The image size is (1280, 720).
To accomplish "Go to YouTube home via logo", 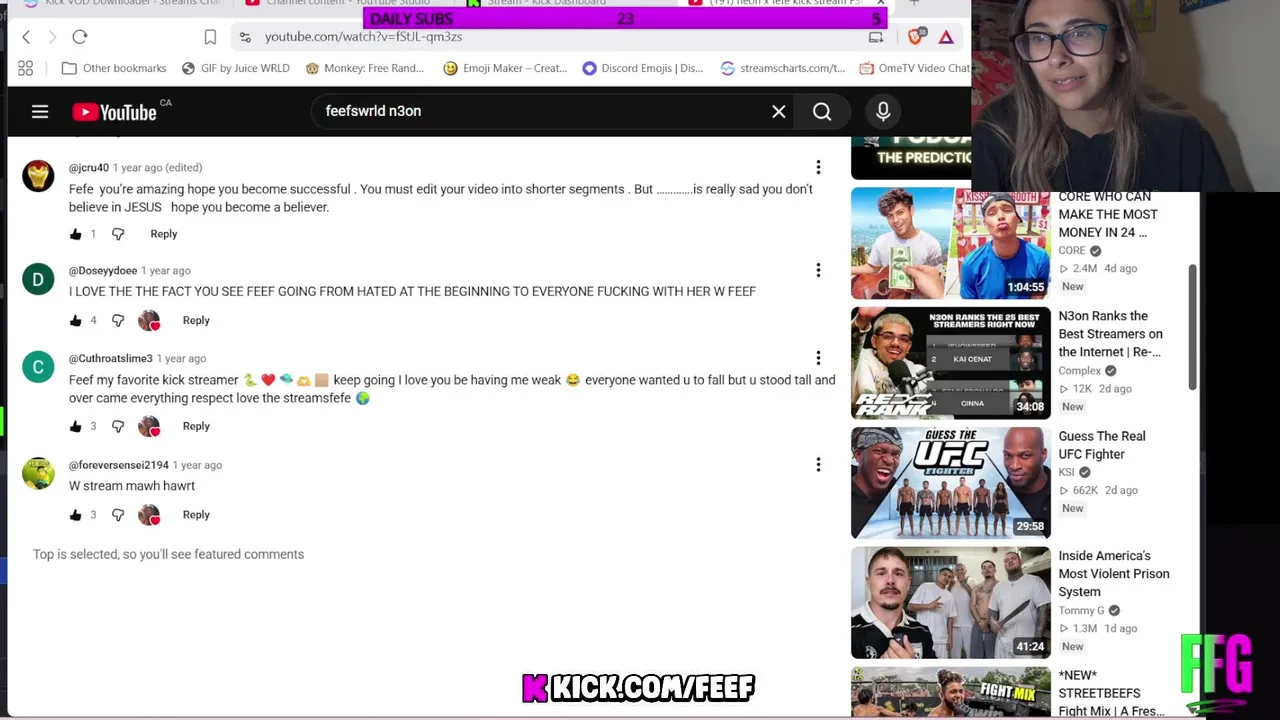I will pyautogui.click(x=115, y=112).
